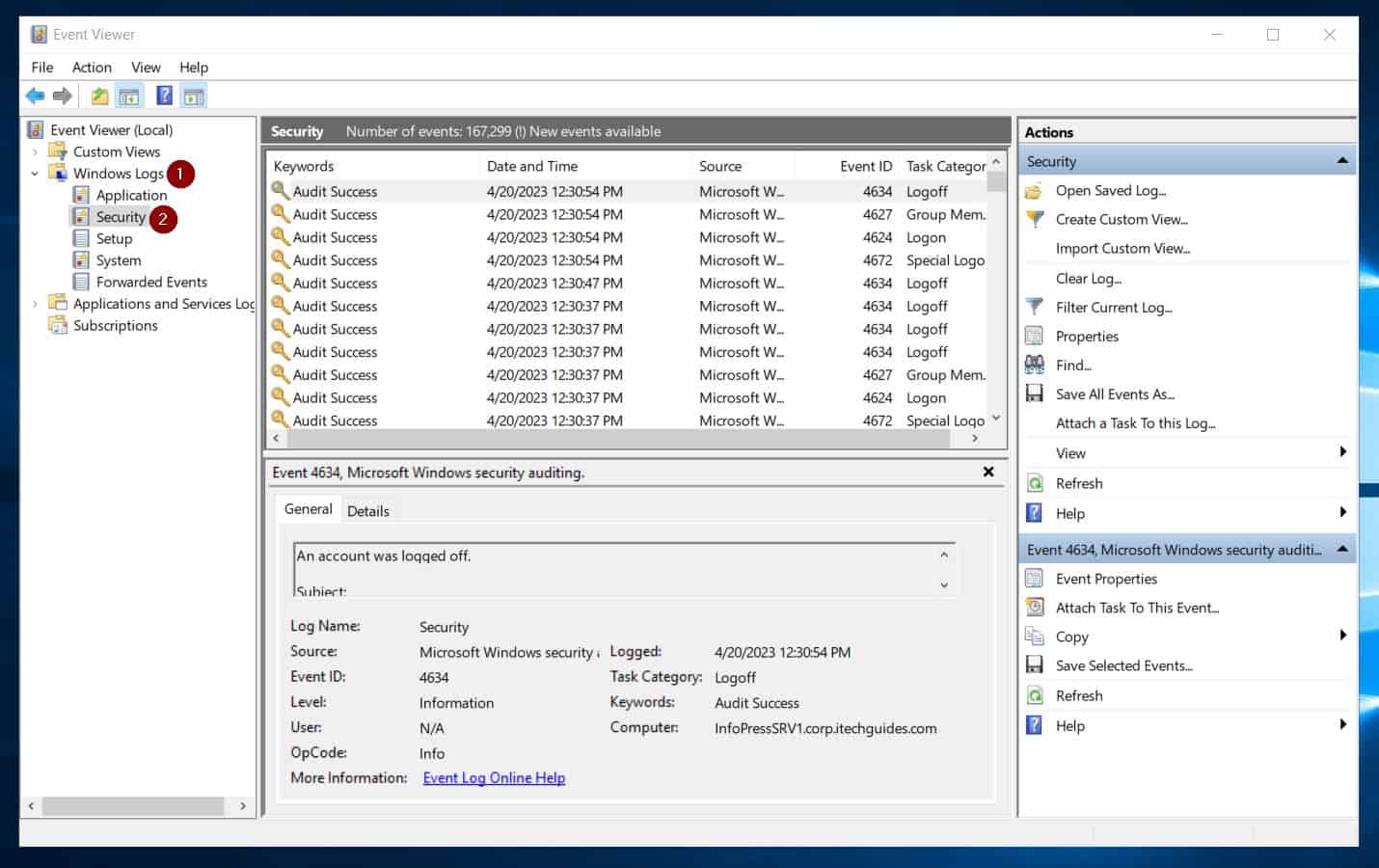Click the Find binoculars icon

point(1034,365)
